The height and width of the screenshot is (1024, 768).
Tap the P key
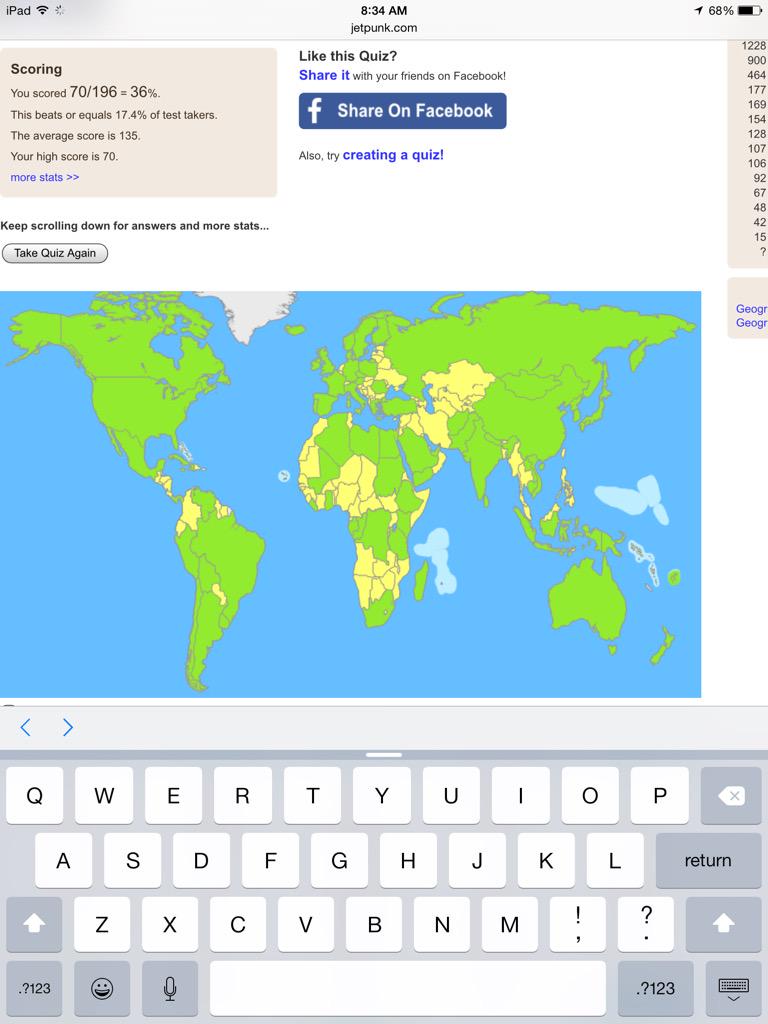point(660,795)
